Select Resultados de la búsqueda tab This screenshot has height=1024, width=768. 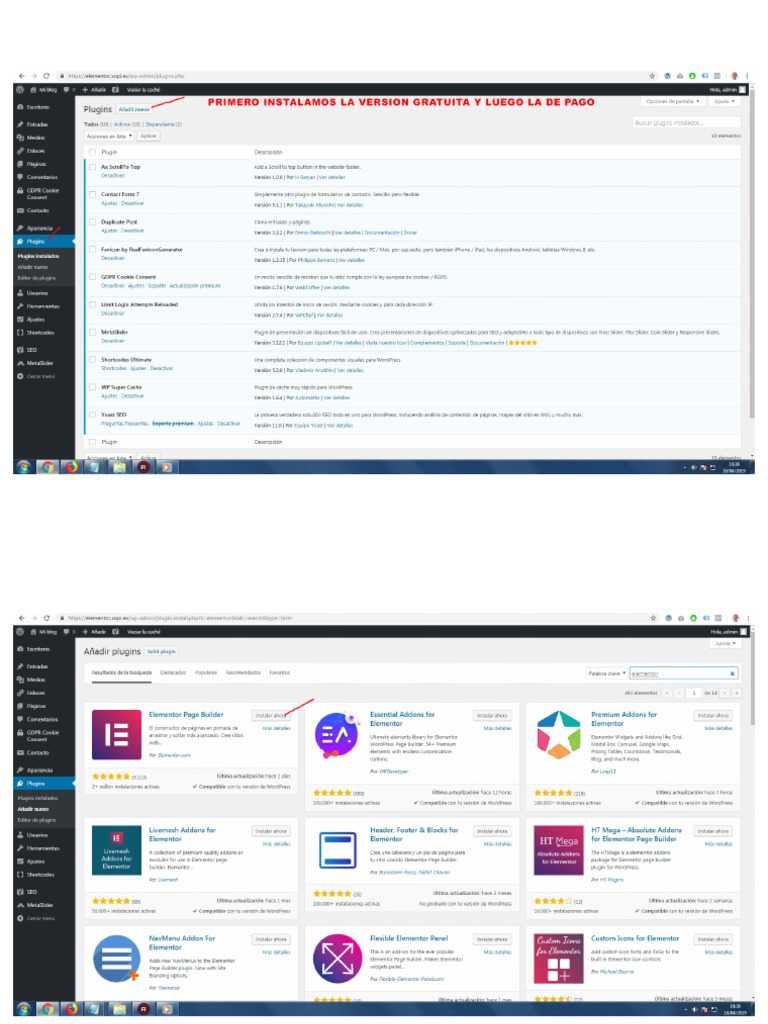click(x=121, y=673)
